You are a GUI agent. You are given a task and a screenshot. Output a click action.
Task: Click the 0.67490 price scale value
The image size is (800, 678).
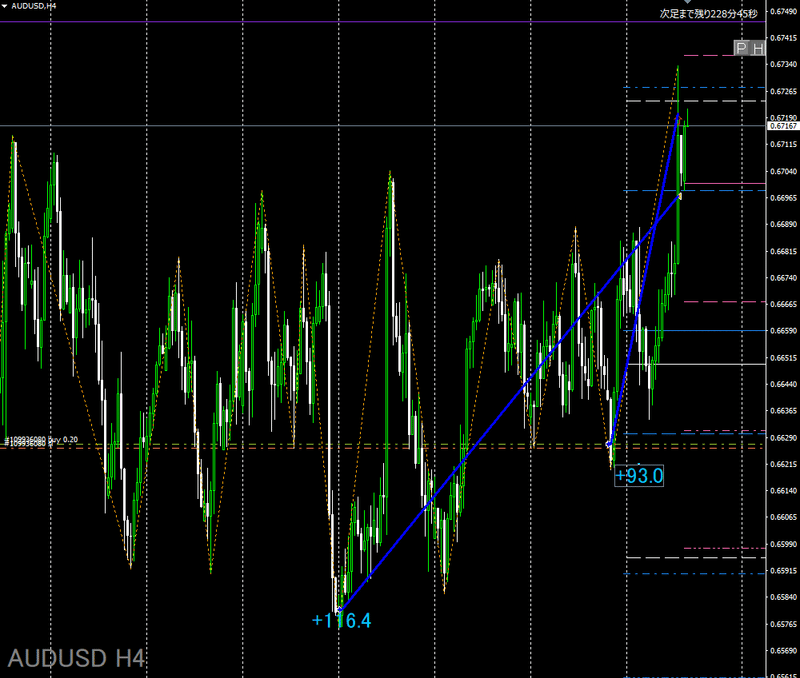(x=783, y=11)
